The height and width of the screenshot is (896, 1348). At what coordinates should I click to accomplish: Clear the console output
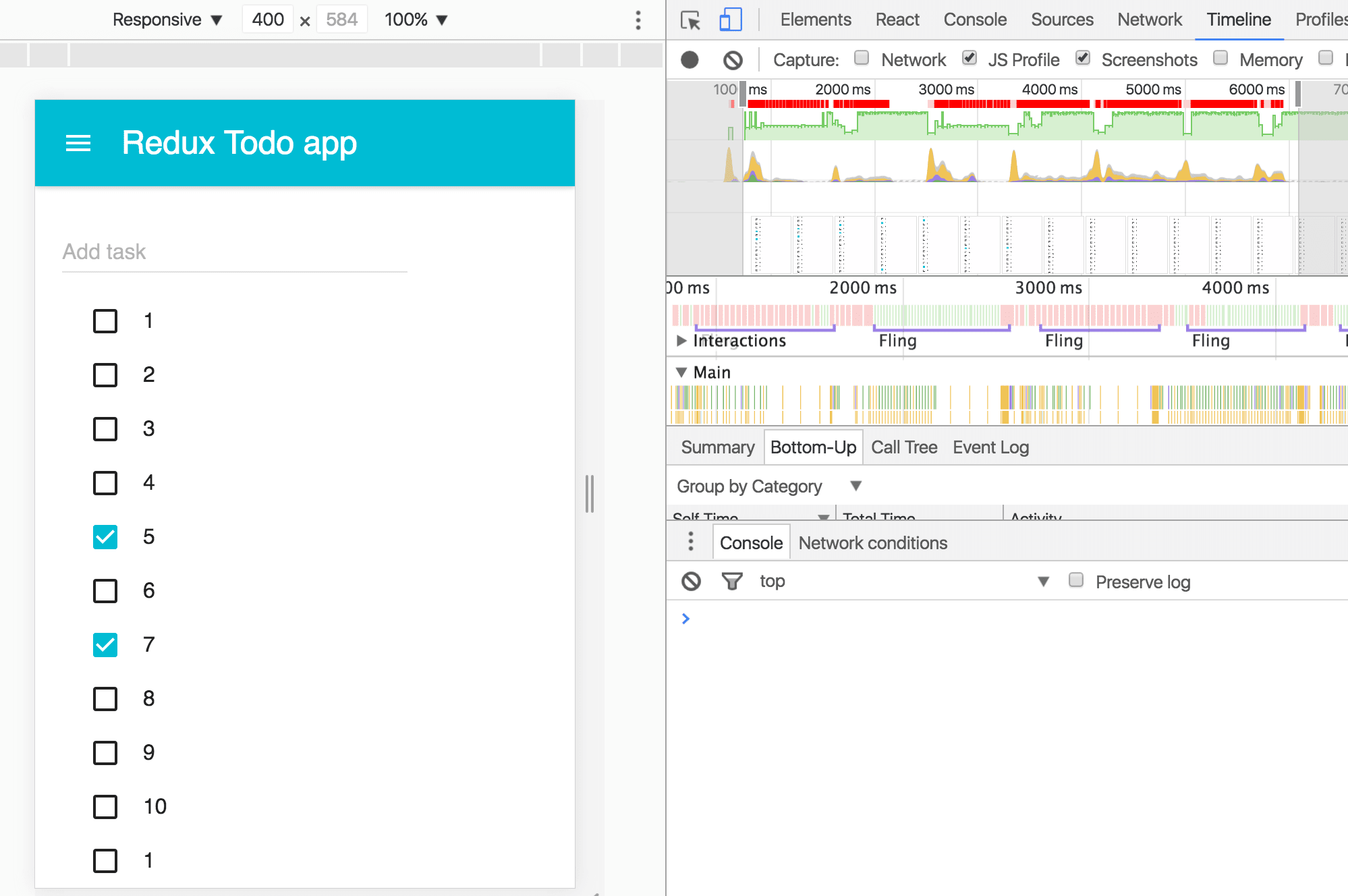691,581
